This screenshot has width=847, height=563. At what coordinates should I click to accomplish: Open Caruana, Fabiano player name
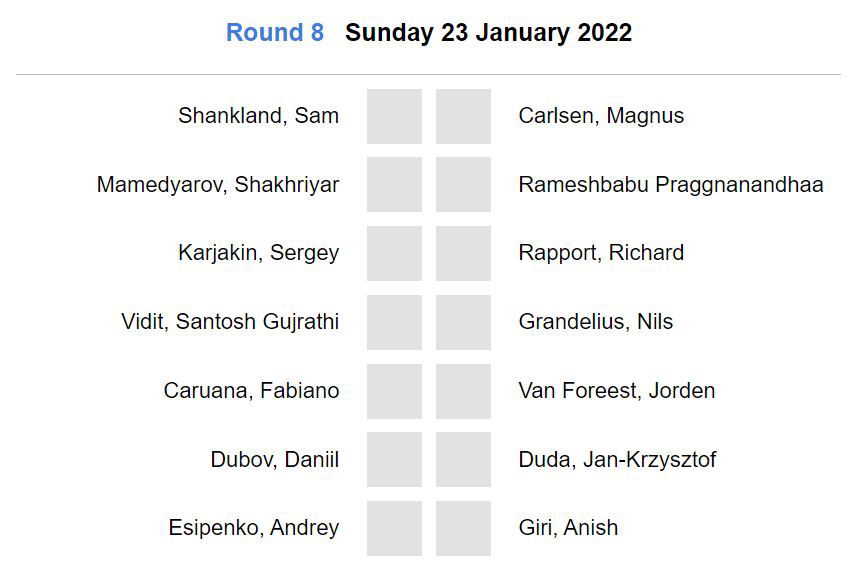[251, 391]
